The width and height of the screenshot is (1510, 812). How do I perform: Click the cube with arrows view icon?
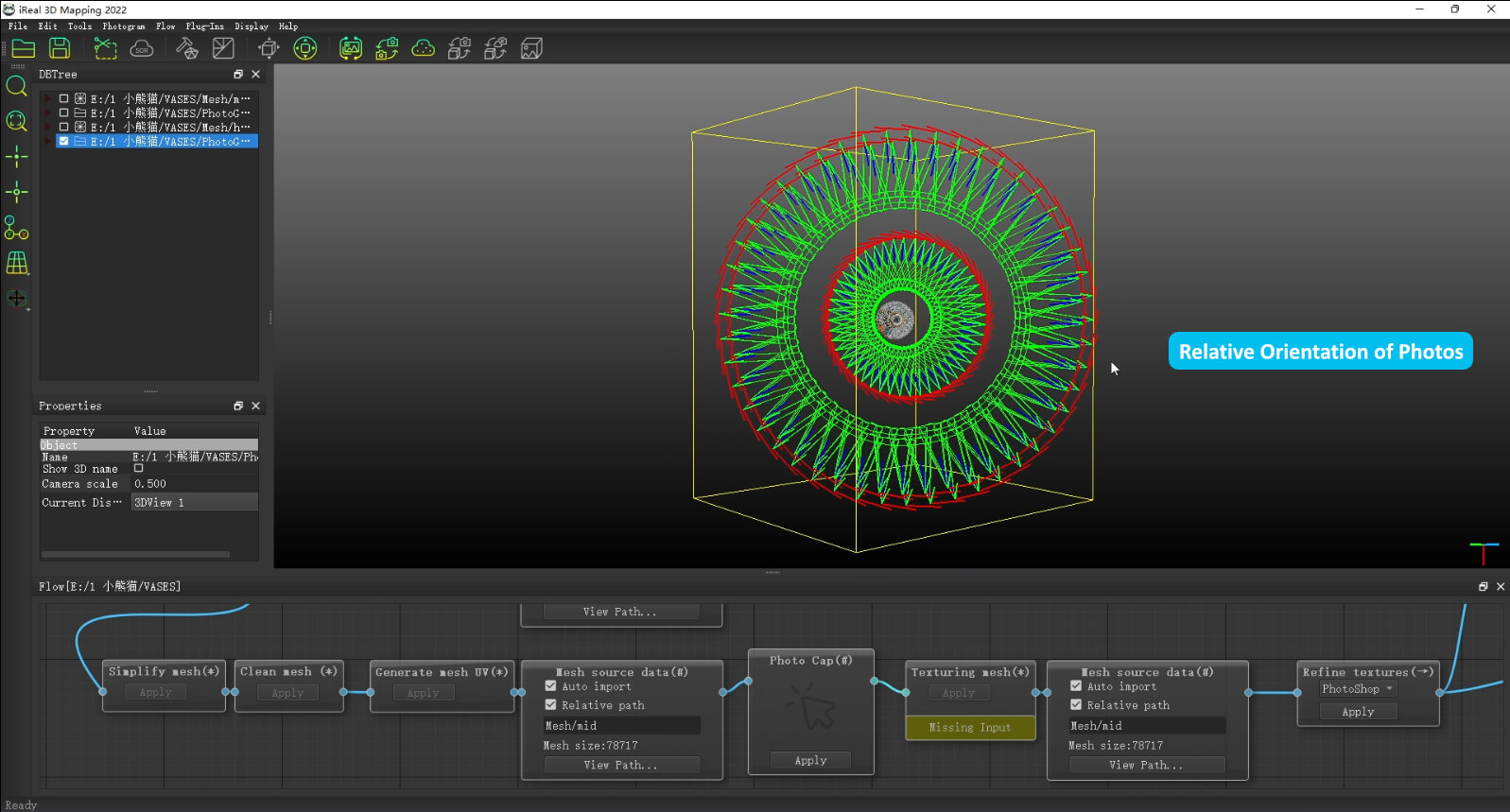(x=269, y=48)
